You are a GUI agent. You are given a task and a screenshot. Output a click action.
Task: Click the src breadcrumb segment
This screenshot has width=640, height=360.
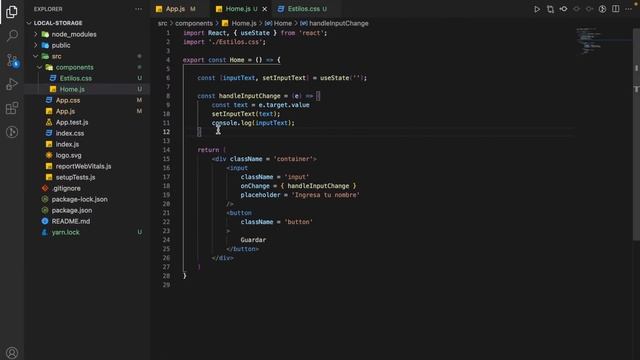click(x=162, y=24)
